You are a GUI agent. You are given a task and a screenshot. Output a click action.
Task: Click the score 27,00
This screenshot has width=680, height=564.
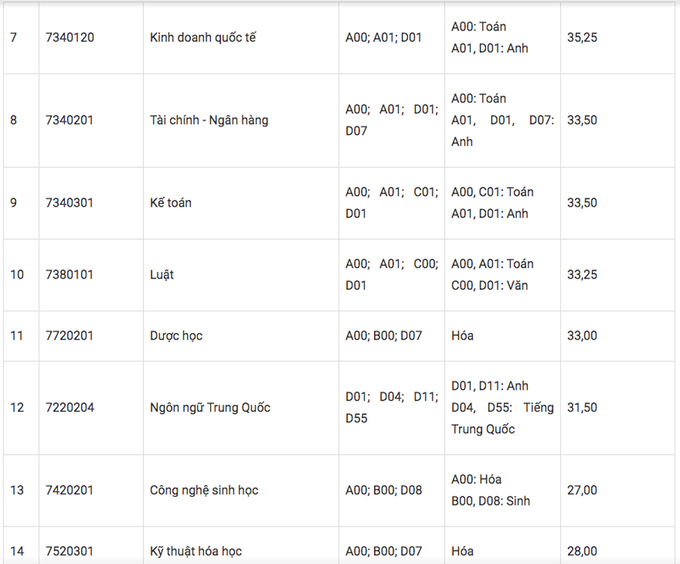pyautogui.click(x=582, y=490)
